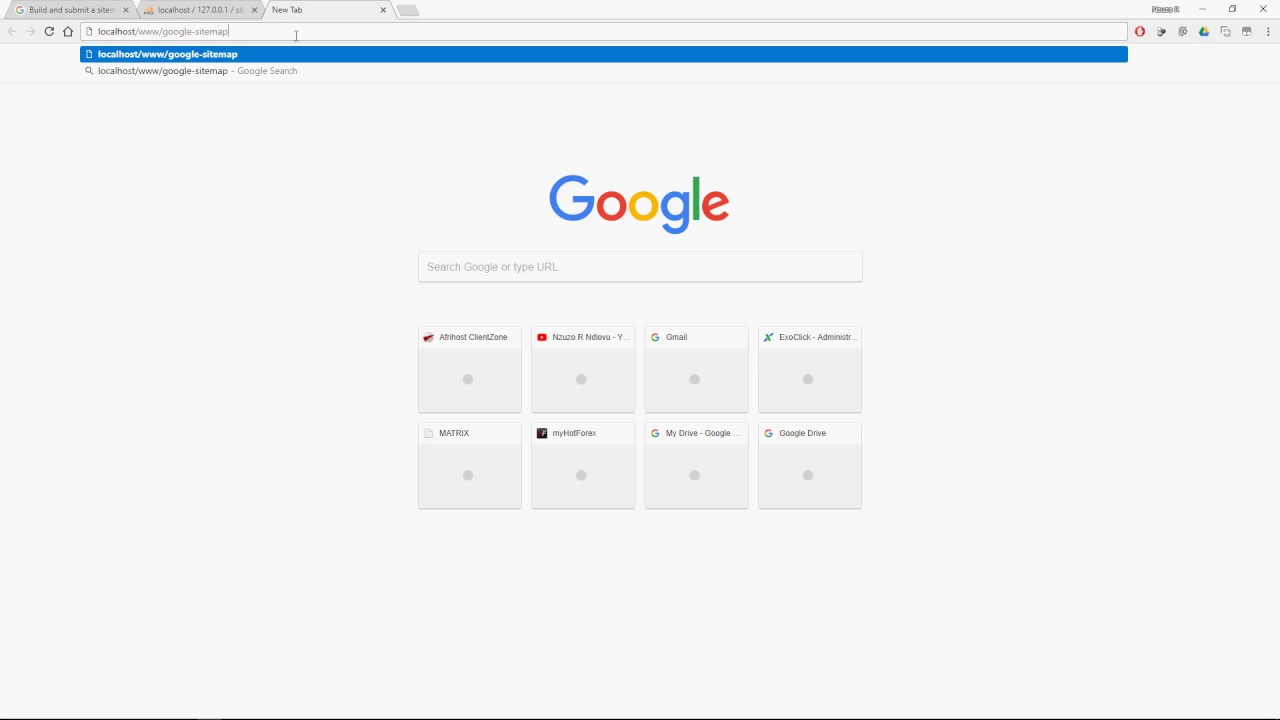This screenshot has width=1280, height=720.
Task: Click the forward navigation arrow
Action: click(x=30, y=32)
